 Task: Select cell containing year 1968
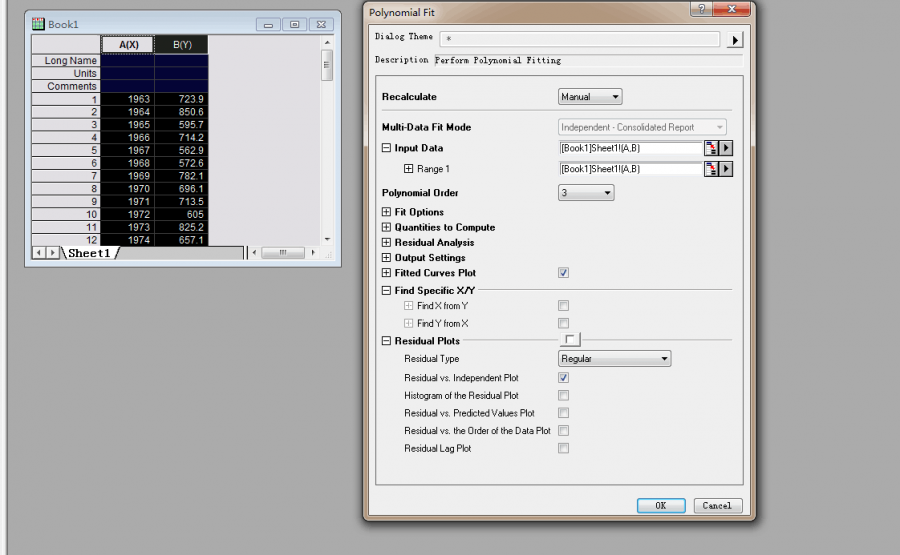click(128, 164)
